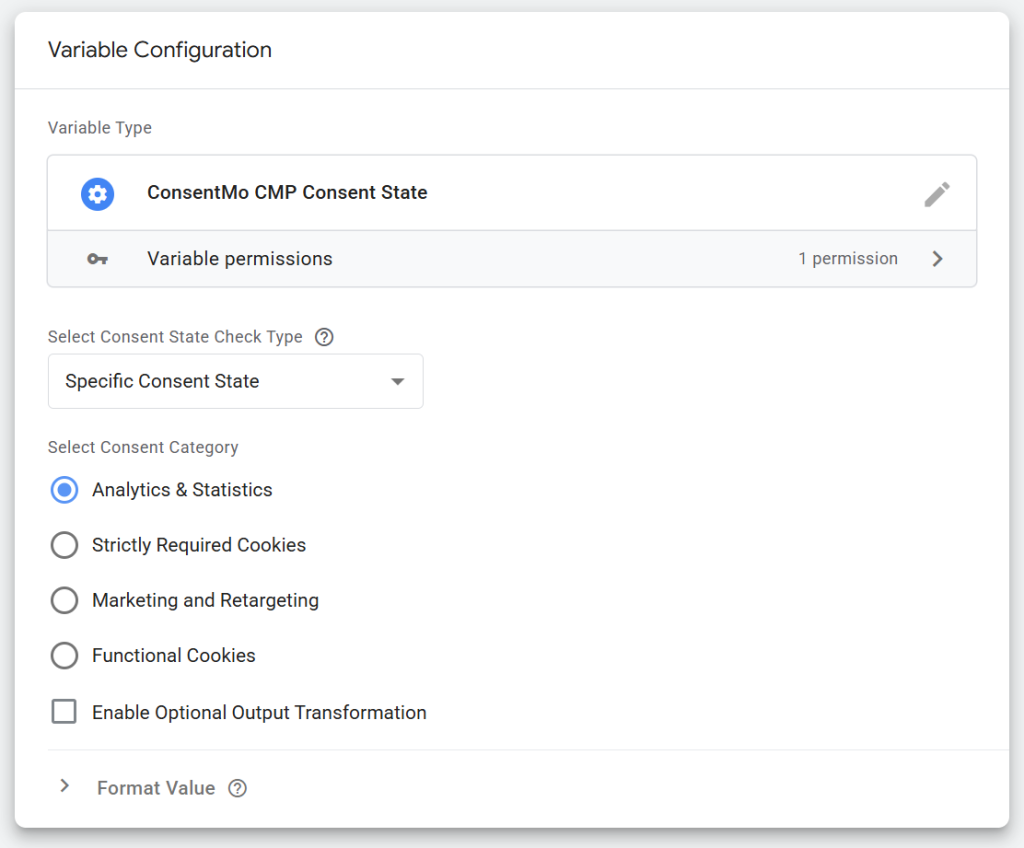Select Strictly Required Cookies radio button
This screenshot has height=848, width=1024.
tap(64, 545)
